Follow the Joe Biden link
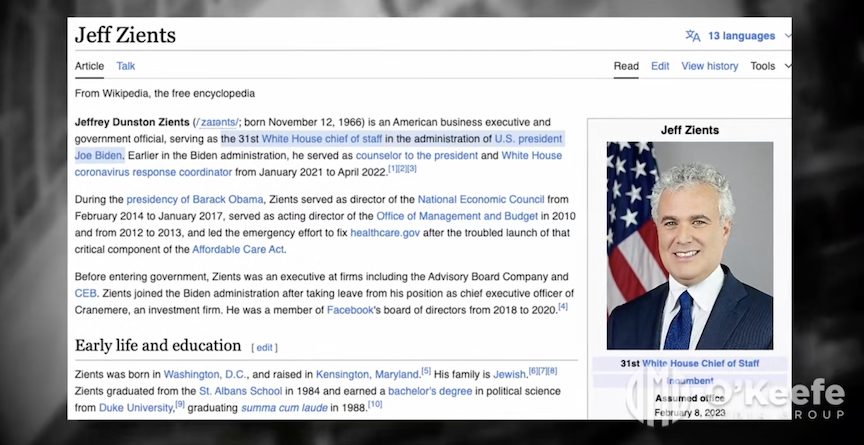 click(x=100, y=155)
